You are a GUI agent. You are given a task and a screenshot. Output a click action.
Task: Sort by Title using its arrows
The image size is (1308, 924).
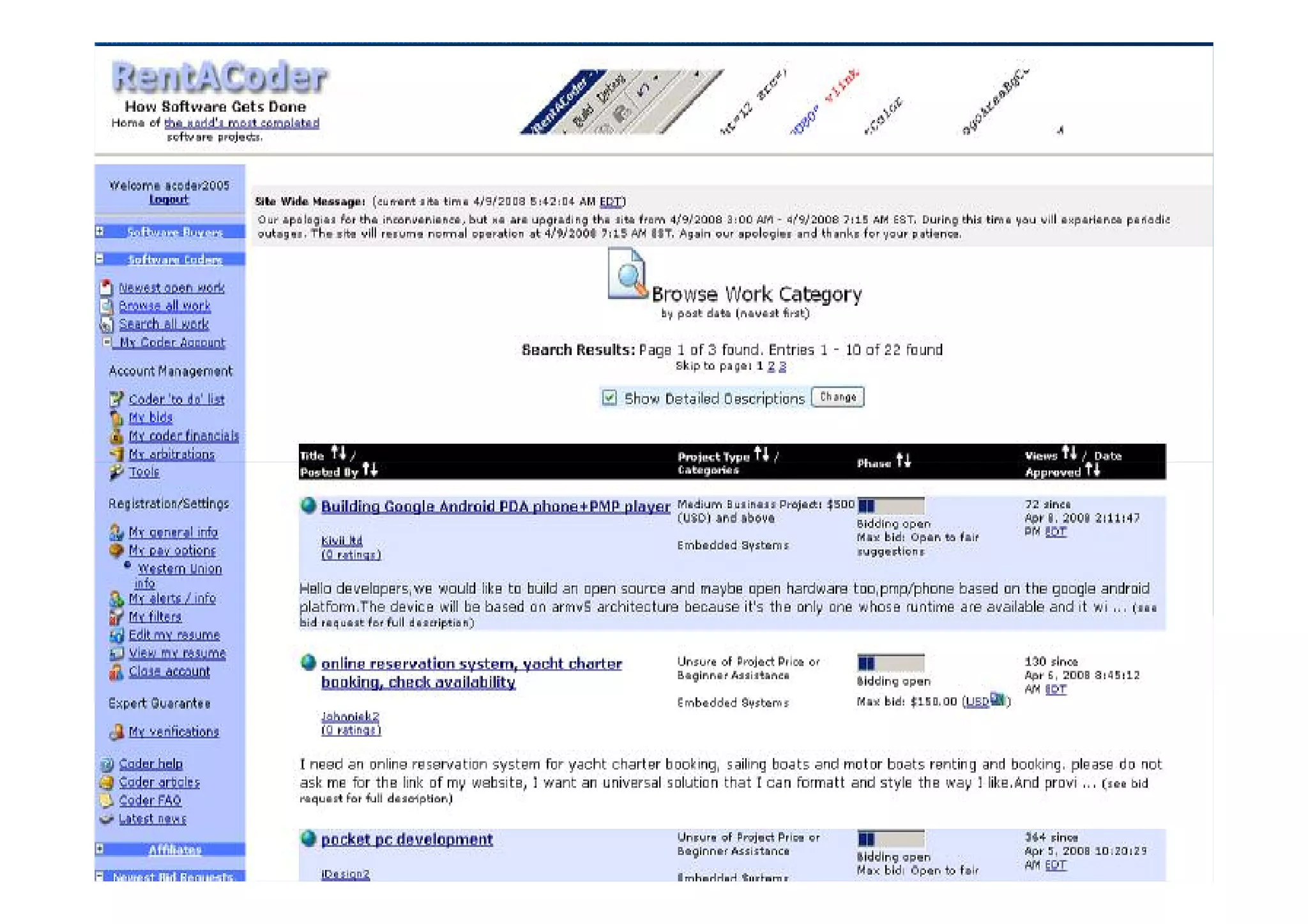coord(338,453)
